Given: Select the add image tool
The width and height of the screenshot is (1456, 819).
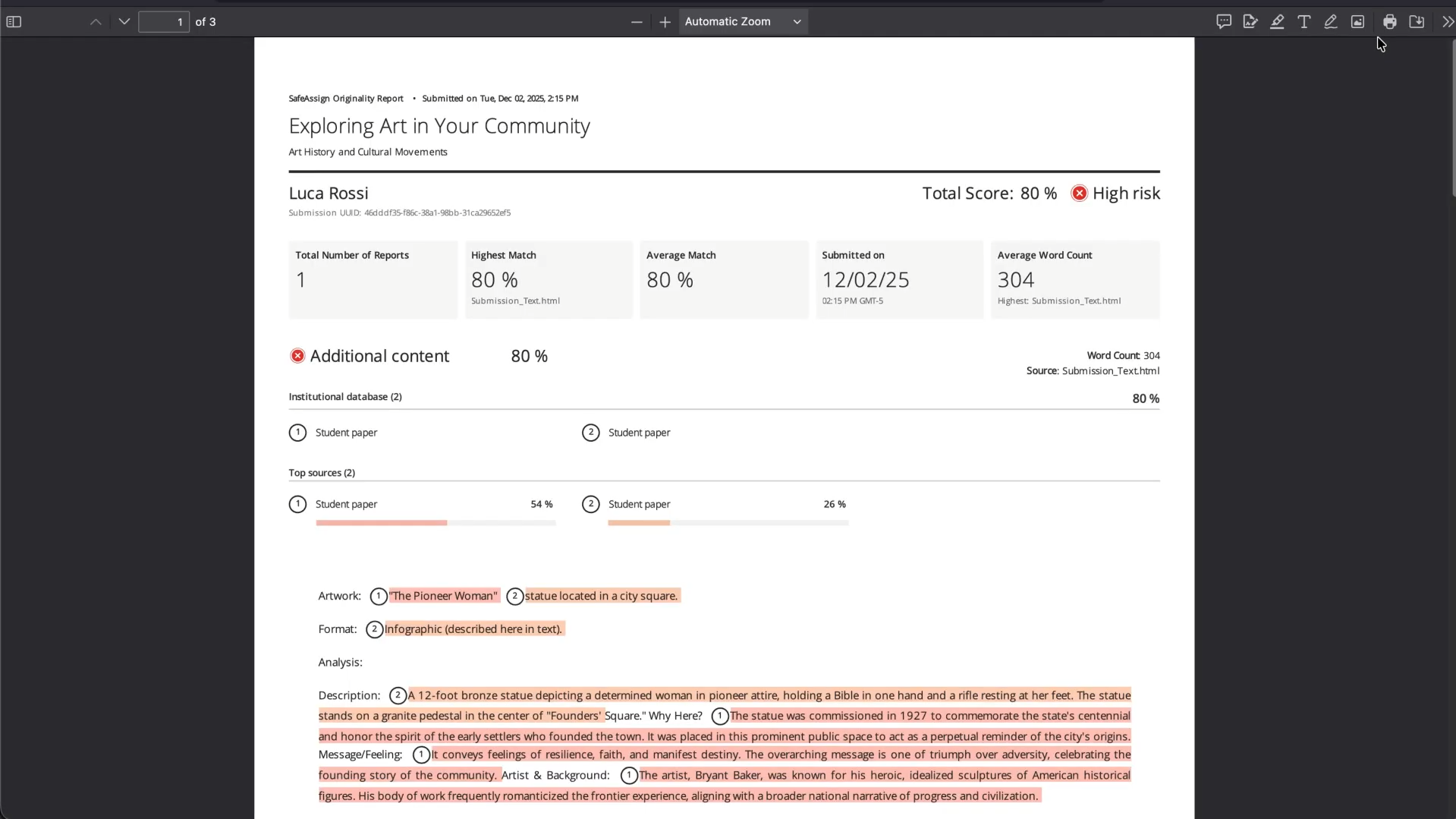Looking at the screenshot, I should click(x=1357, y=22).
